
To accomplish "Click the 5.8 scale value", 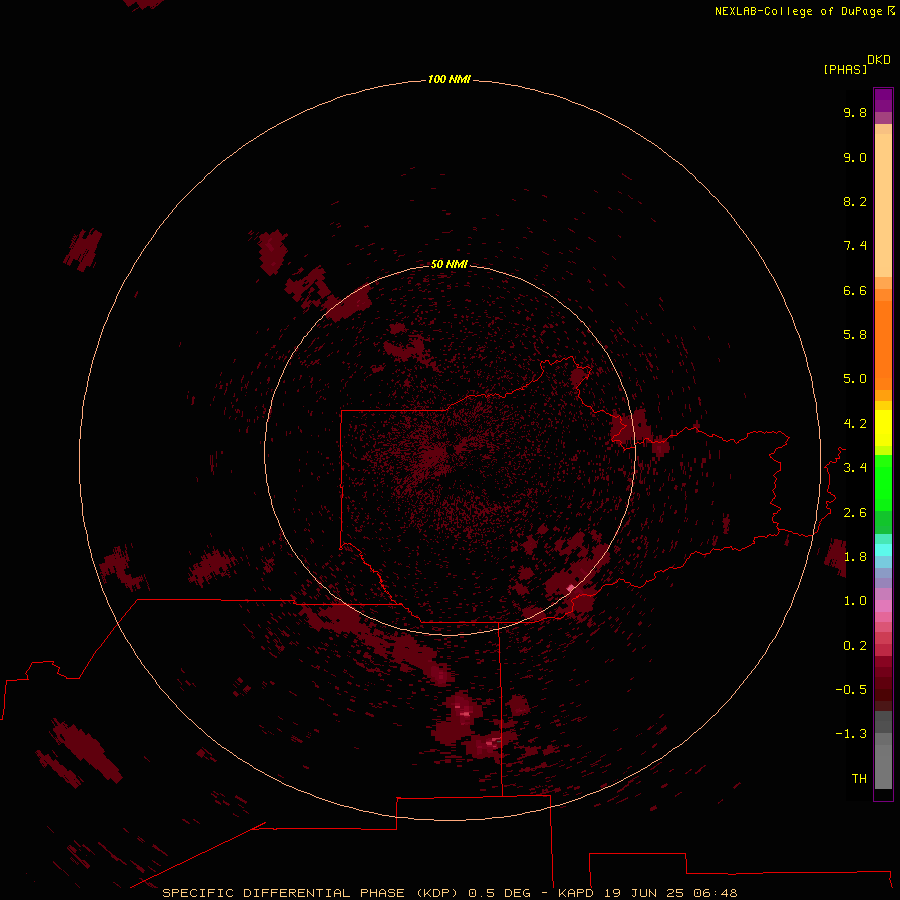I will [855, 335].
